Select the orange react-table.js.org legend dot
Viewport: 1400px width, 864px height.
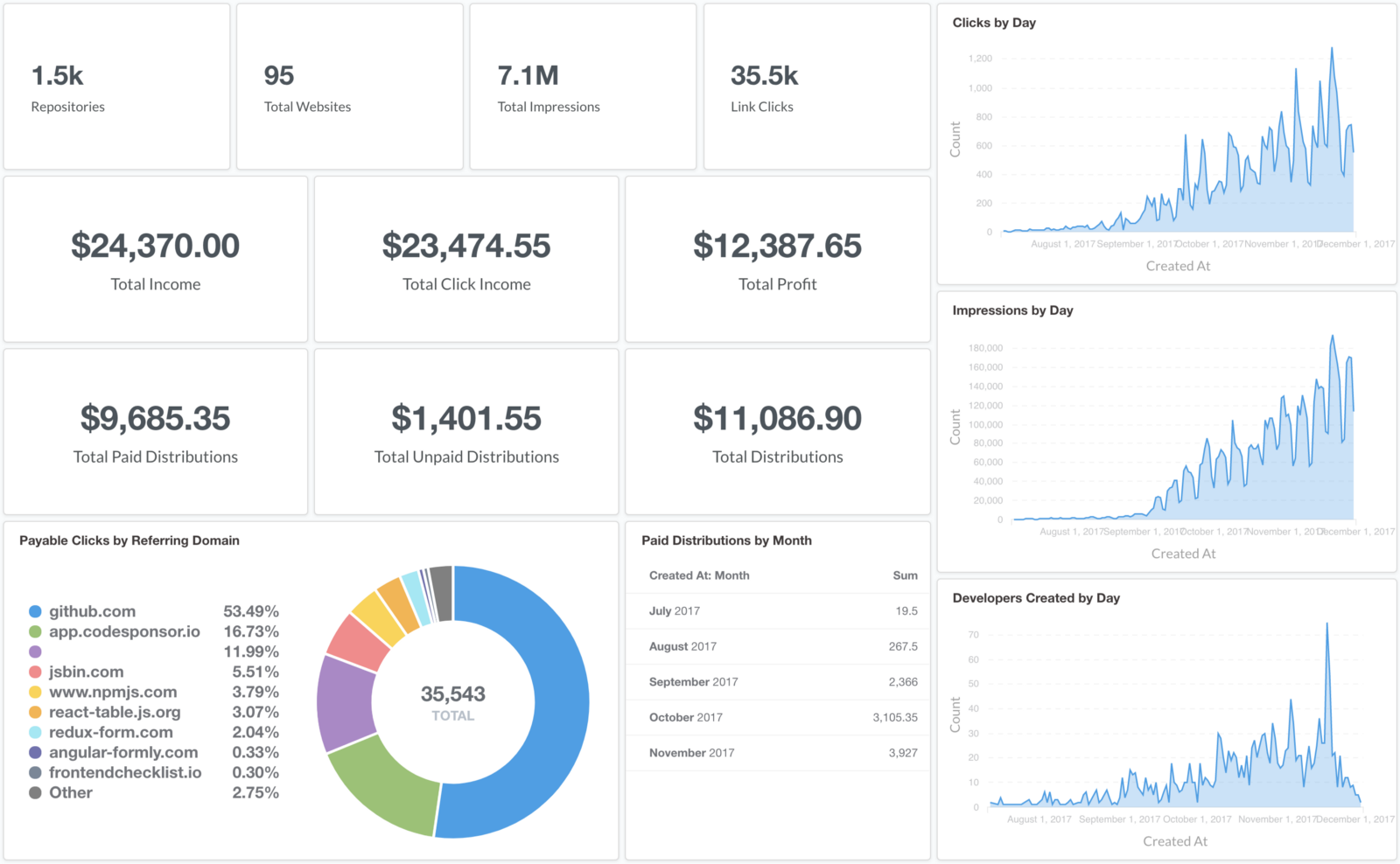coord(35,712)
